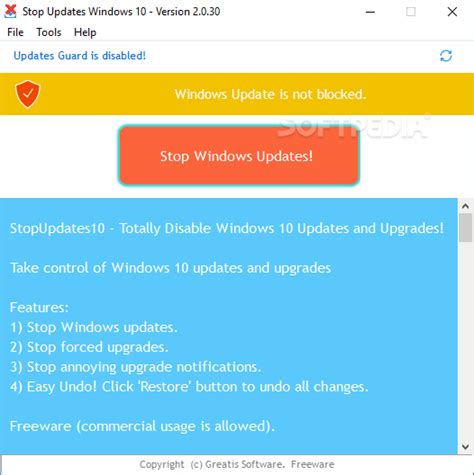Click the 'Windows Update is not blocked.' banner text
This screenshot has height=475, width=474.
pos(270,94)
